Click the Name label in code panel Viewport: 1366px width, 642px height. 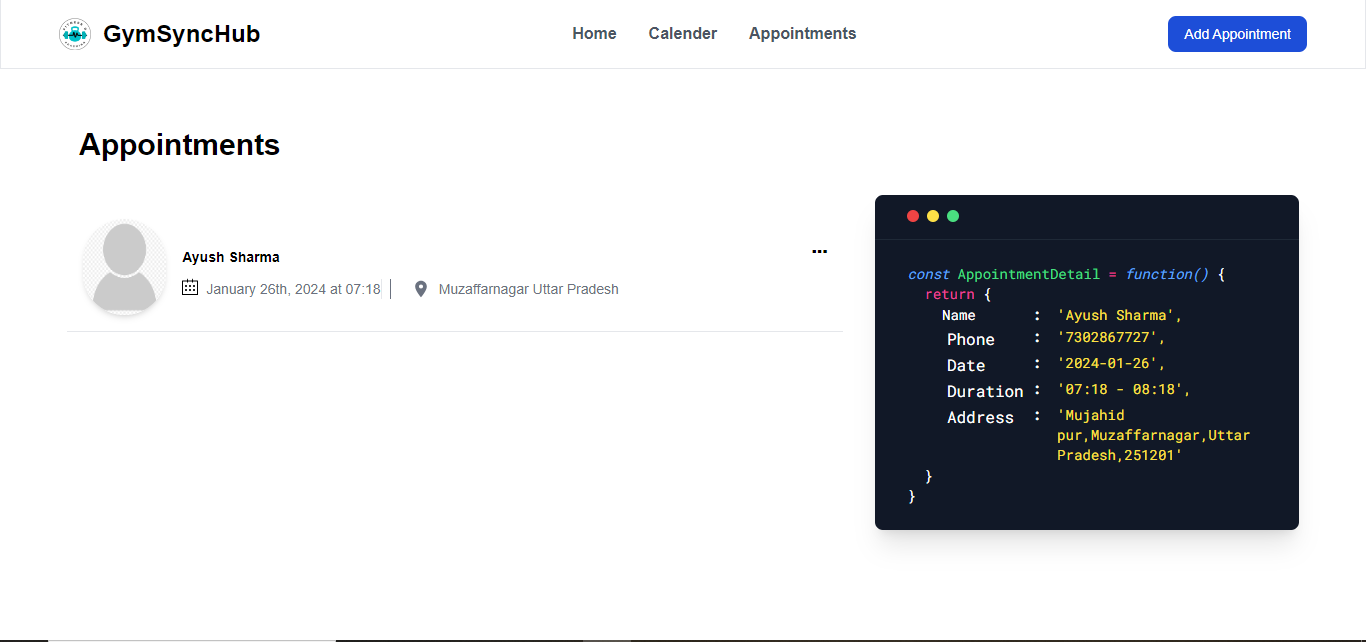959,315
